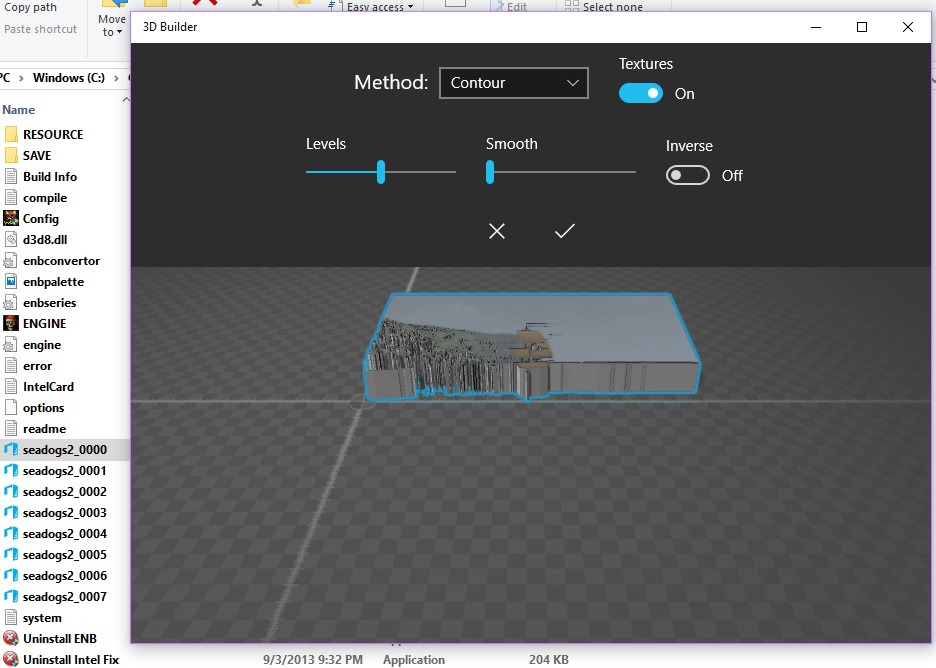Select the Build Info file icon
The image size is (936, 668).
click(11, 177)
